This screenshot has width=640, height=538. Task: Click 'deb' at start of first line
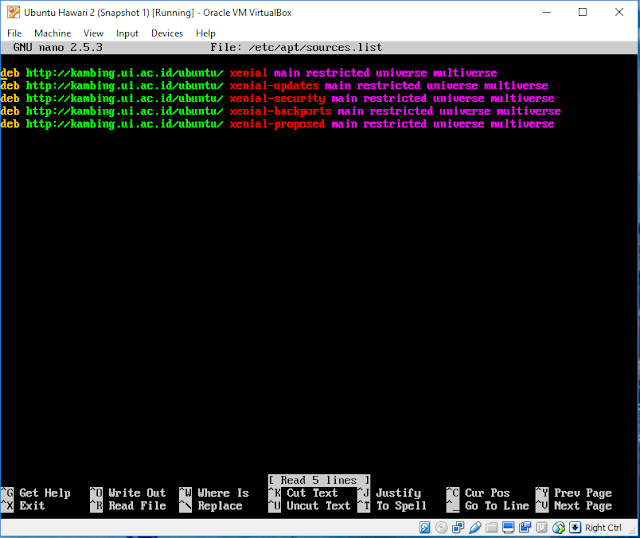tap(10, 73)
